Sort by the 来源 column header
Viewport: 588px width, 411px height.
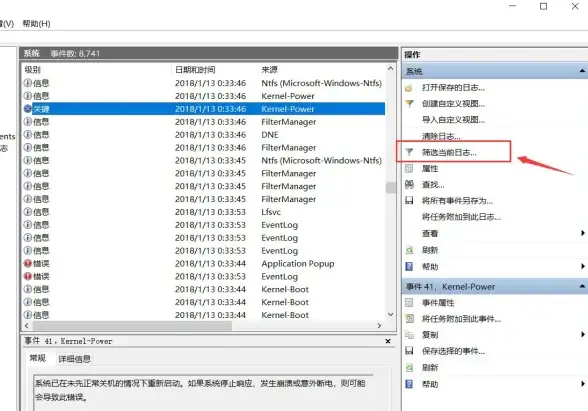[270, 69]
